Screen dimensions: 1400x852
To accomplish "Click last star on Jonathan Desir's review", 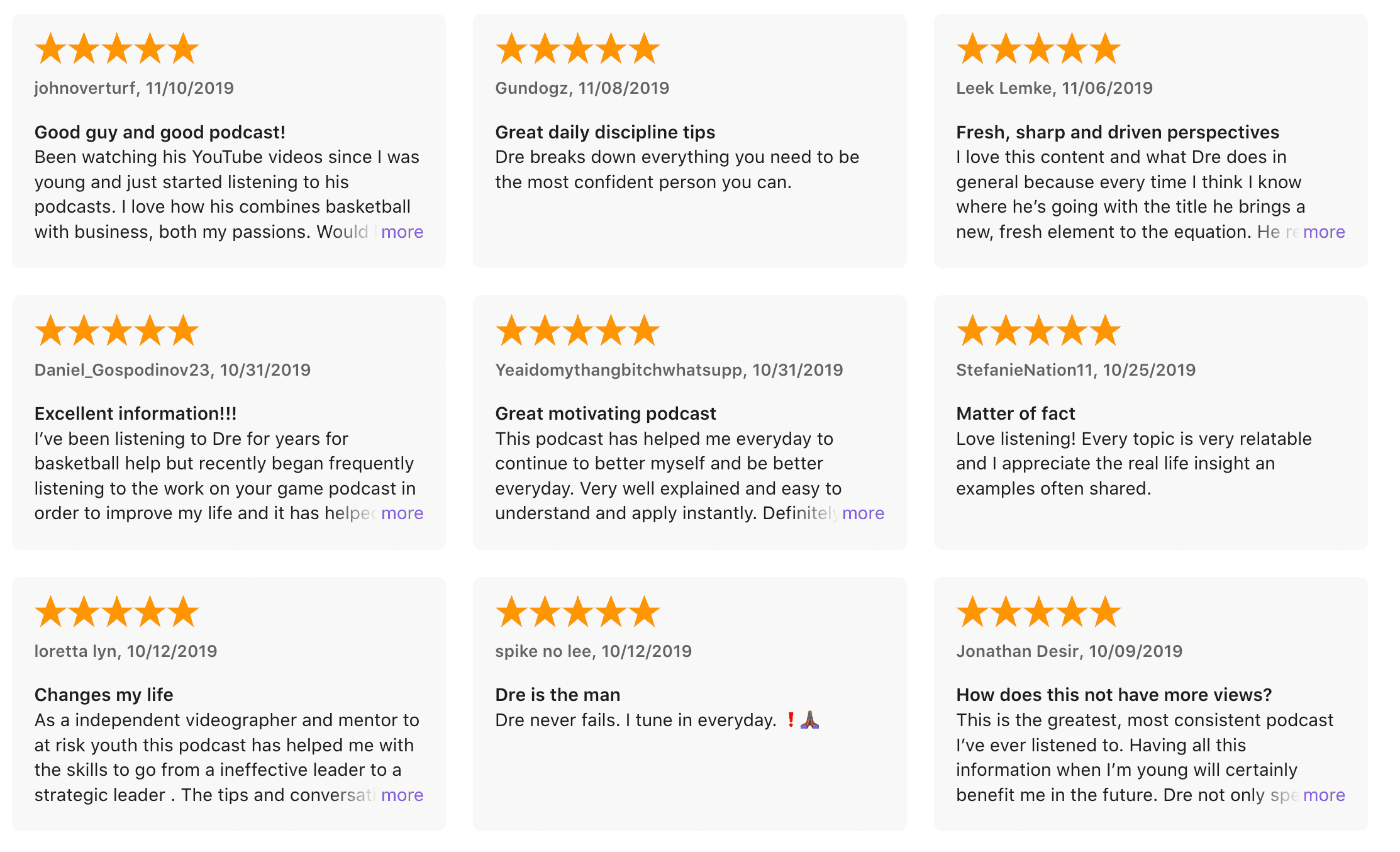I will pyautogui.click(x=1105, y=612).
